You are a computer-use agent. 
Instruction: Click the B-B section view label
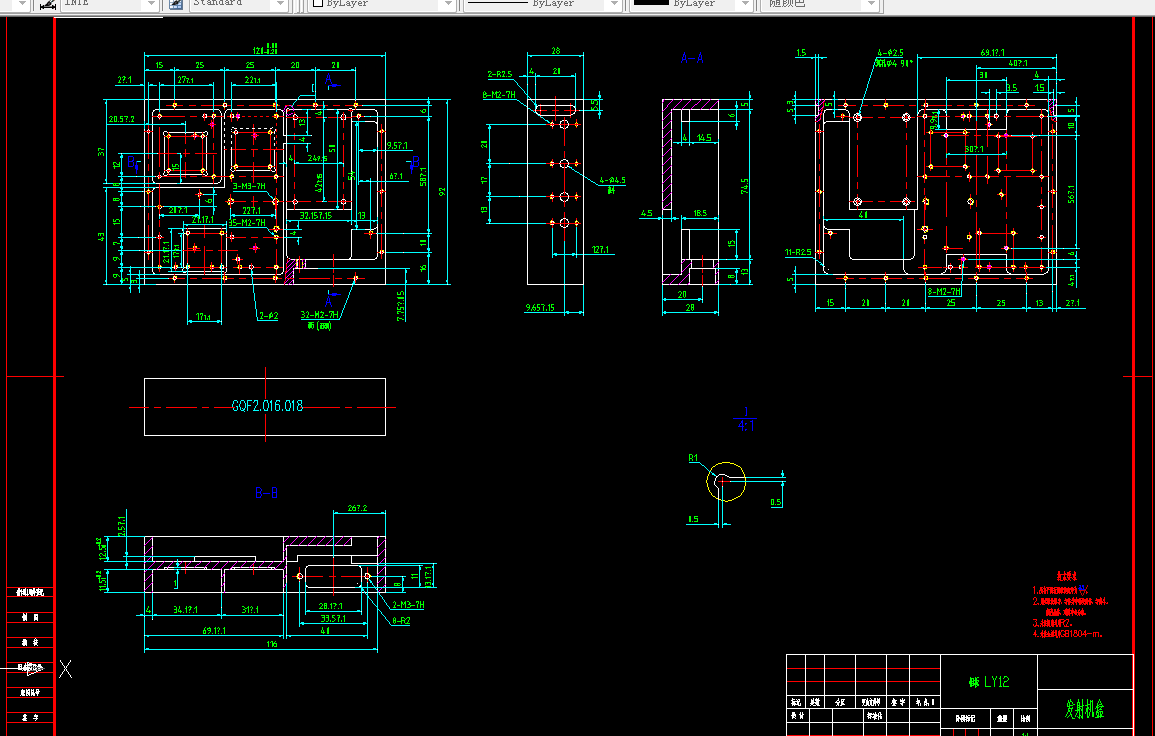(266, 493)
